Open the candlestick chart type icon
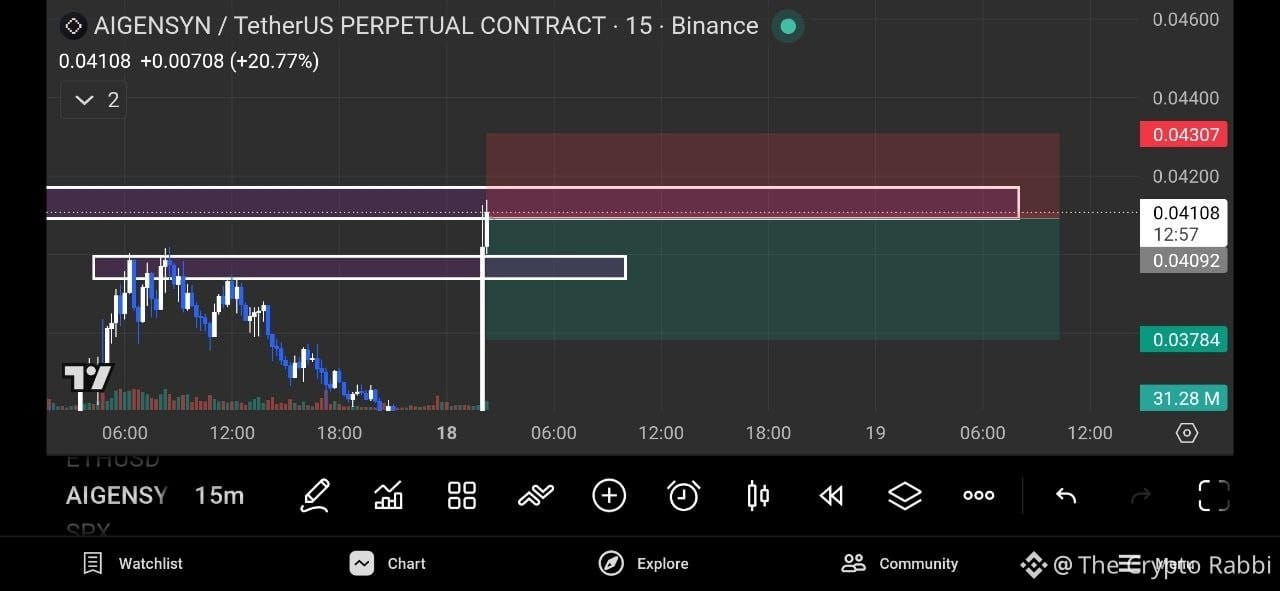Image resolution: width=1280 pixels, height=591 pixels. click(x=758, y=495)
